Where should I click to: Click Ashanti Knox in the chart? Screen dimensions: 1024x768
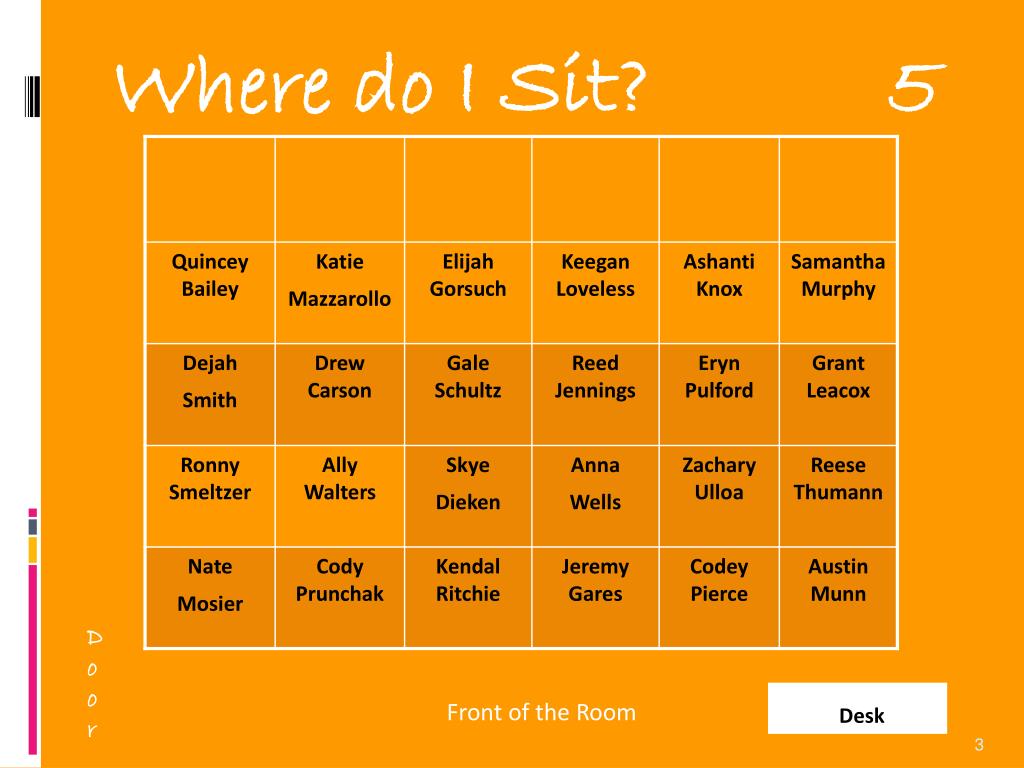coord(719,293)
